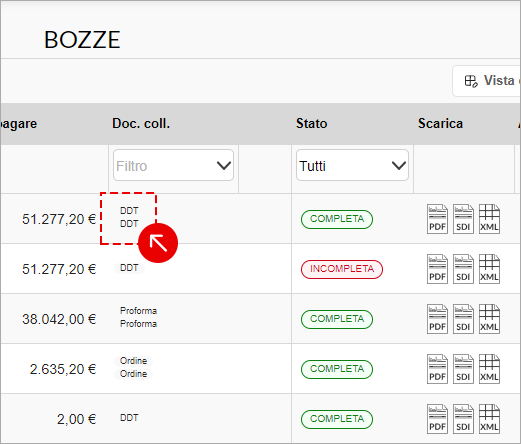Download XML for the 38.042,00 € row
Screen dimensions: 521x444
click(x=489, y=319)
